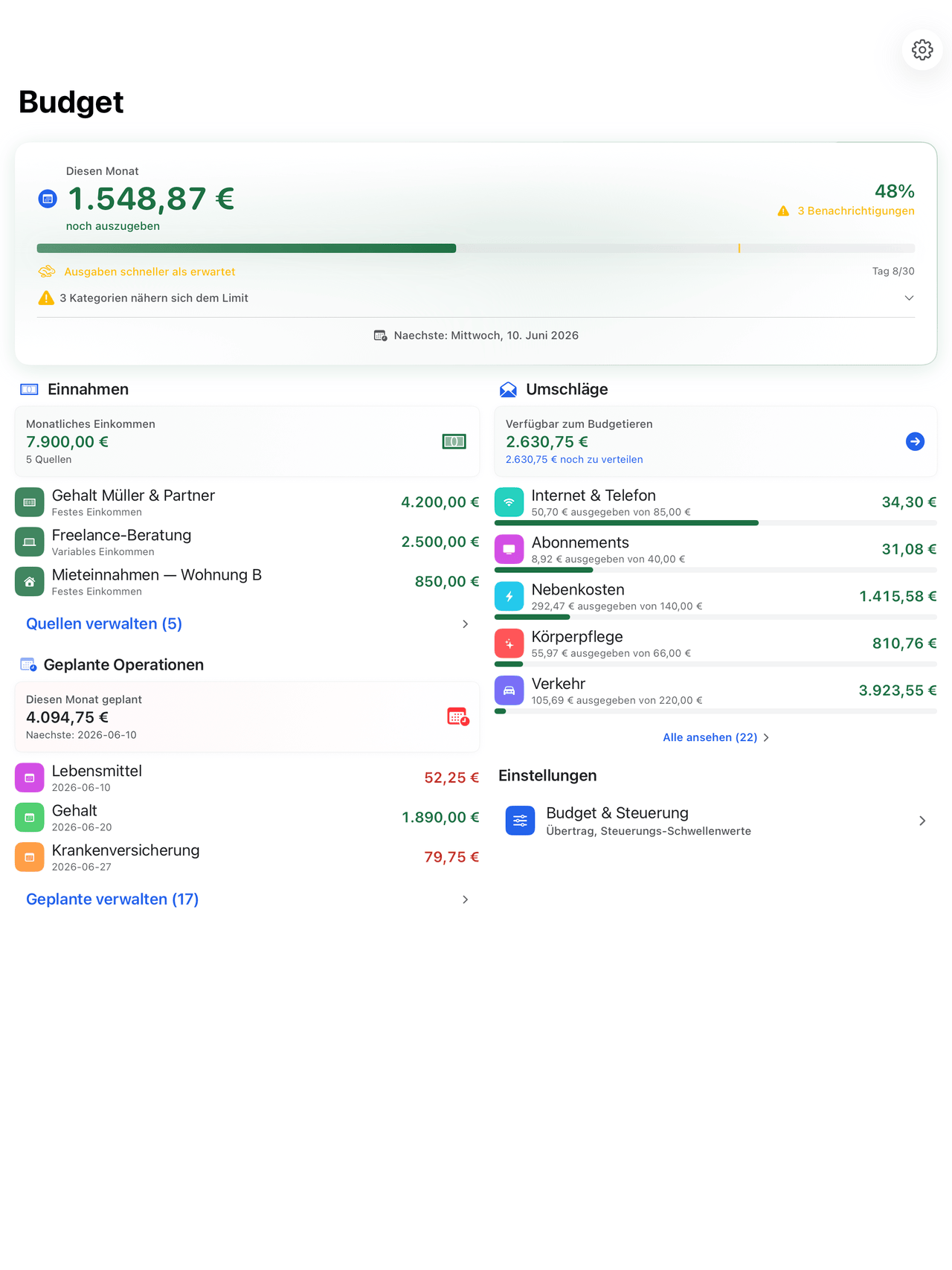Click Krankenversicherung amount 79,75 €

[x=451, y=857]
